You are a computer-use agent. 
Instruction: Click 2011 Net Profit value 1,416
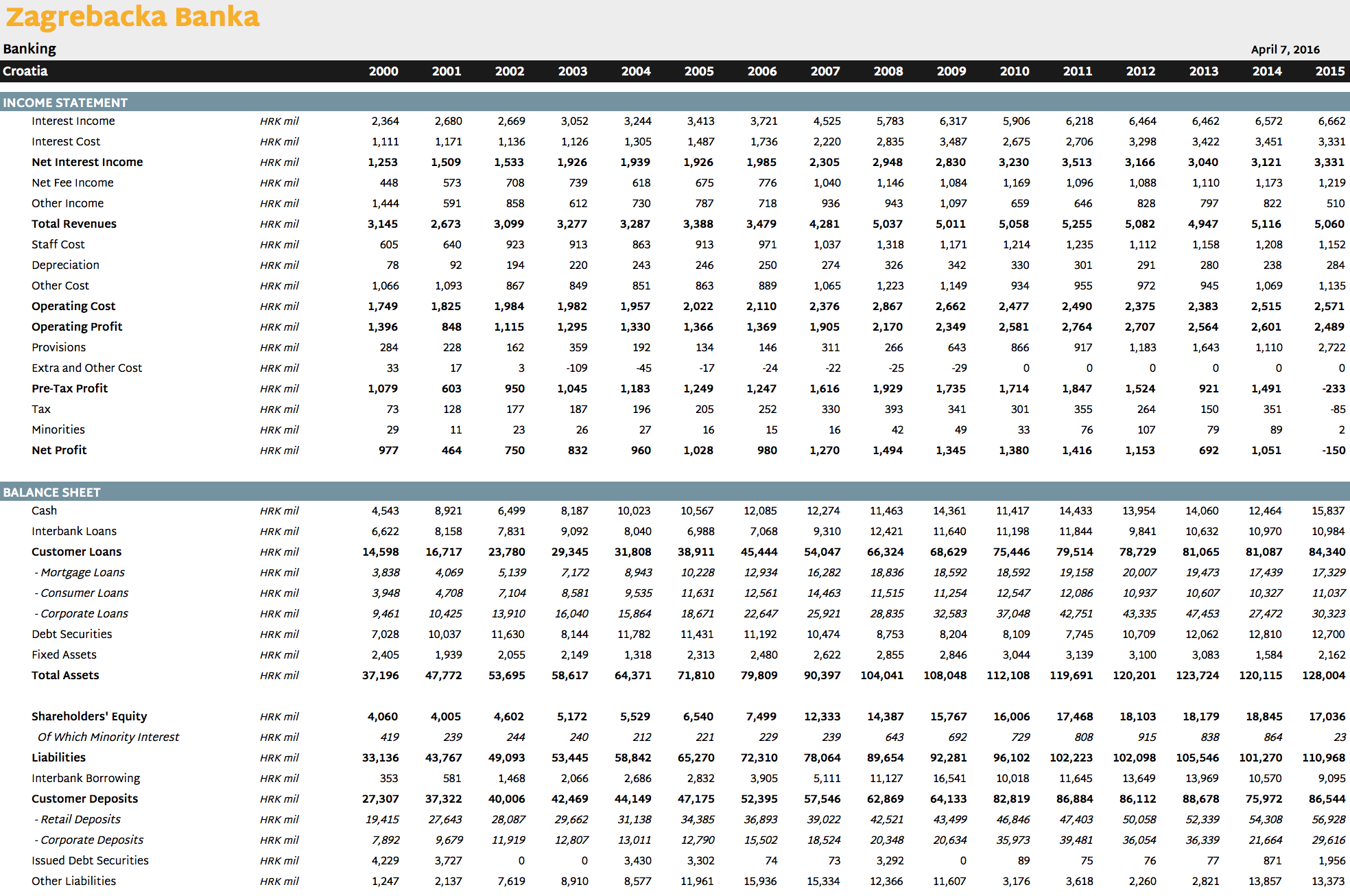click(1077, 451)
